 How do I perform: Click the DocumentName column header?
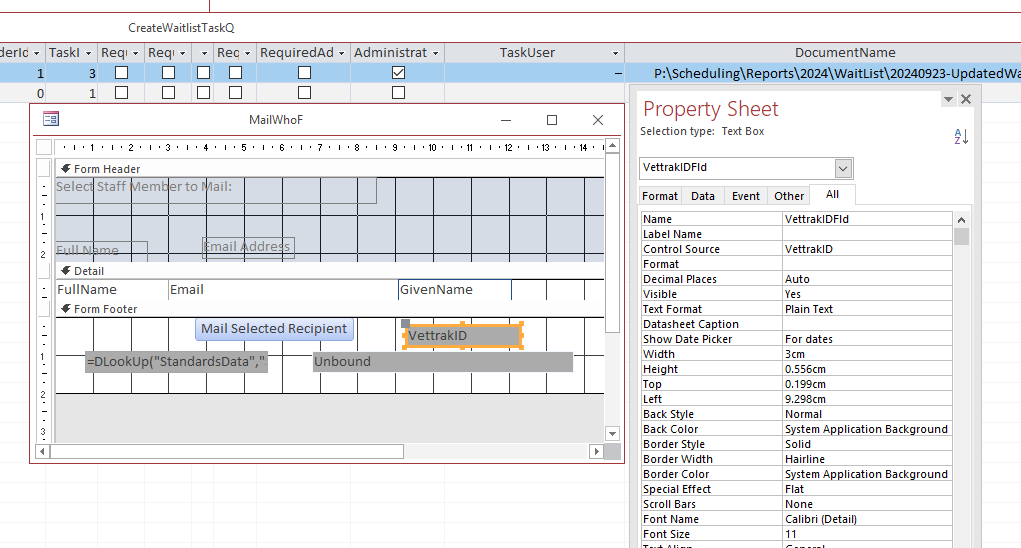coord(845,53)
